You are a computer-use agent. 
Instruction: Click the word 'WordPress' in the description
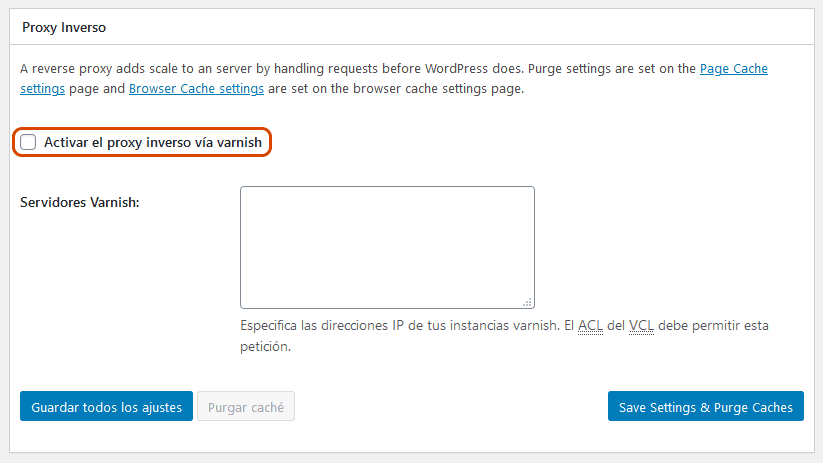(x=460, y=69)
